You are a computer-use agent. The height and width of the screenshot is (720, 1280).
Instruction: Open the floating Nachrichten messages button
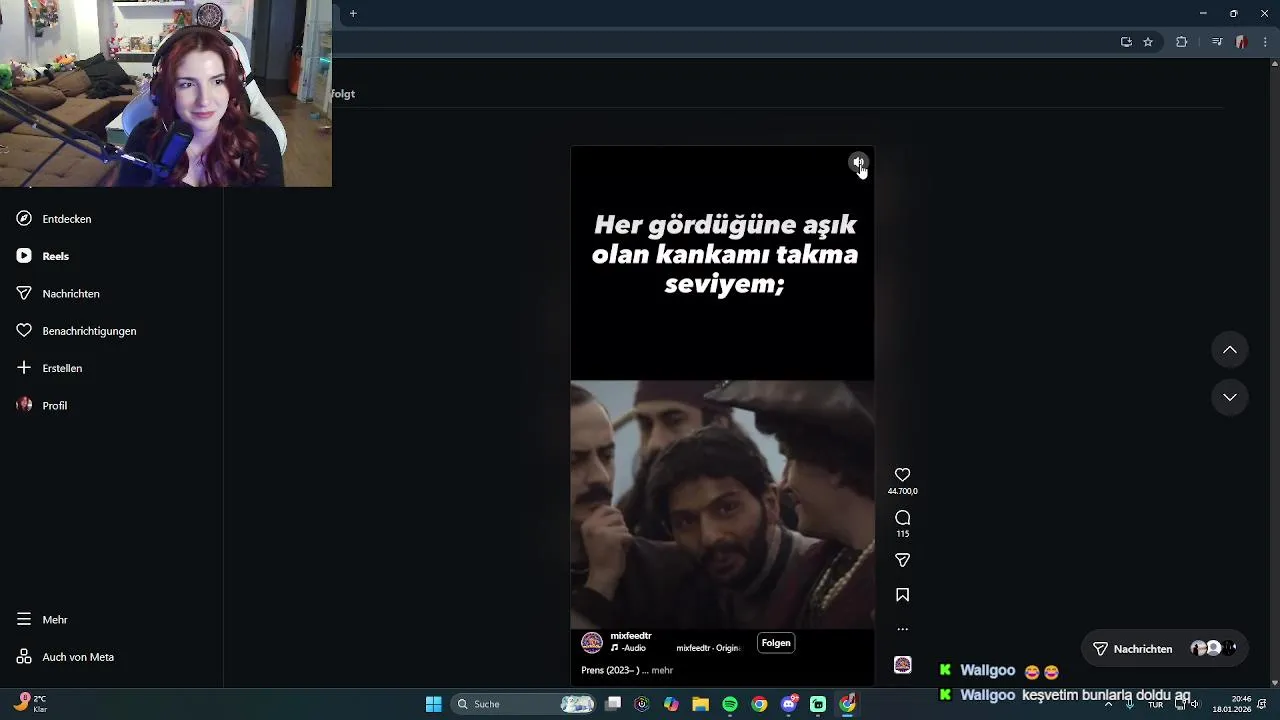pyautogui.click(x=1165, y=649)
